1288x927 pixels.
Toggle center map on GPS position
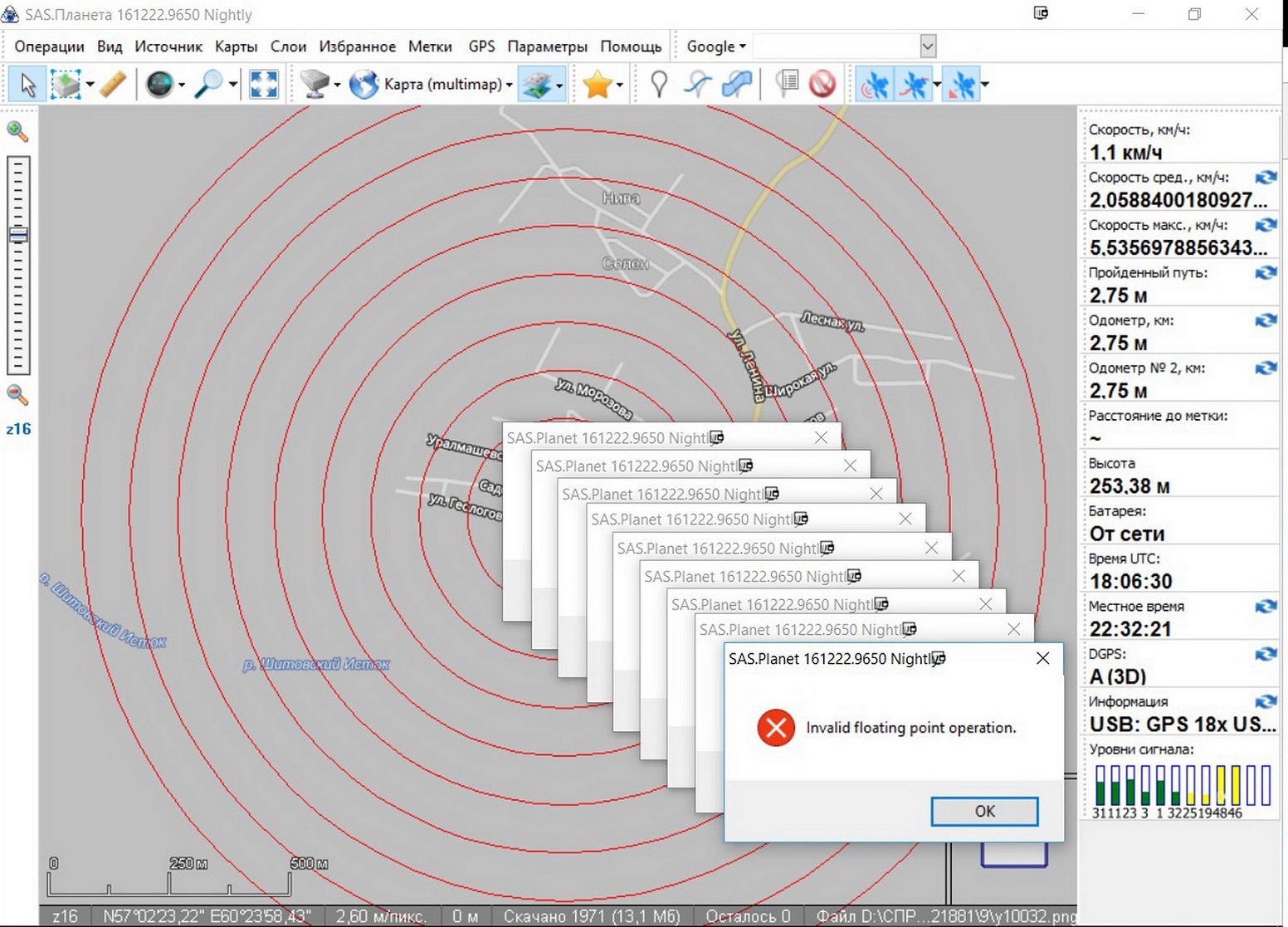962,85
